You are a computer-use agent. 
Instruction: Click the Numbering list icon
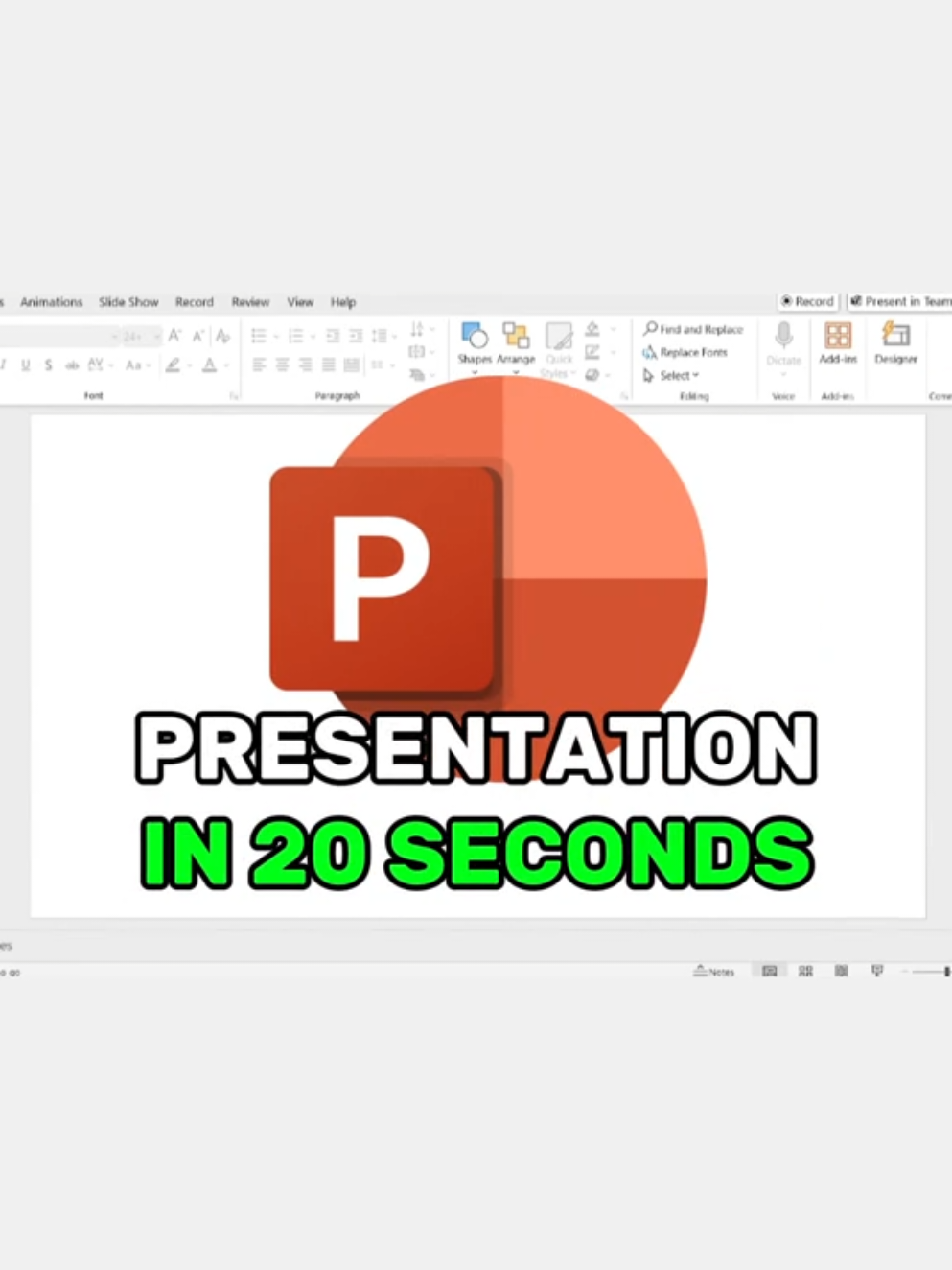coord(295,336)
